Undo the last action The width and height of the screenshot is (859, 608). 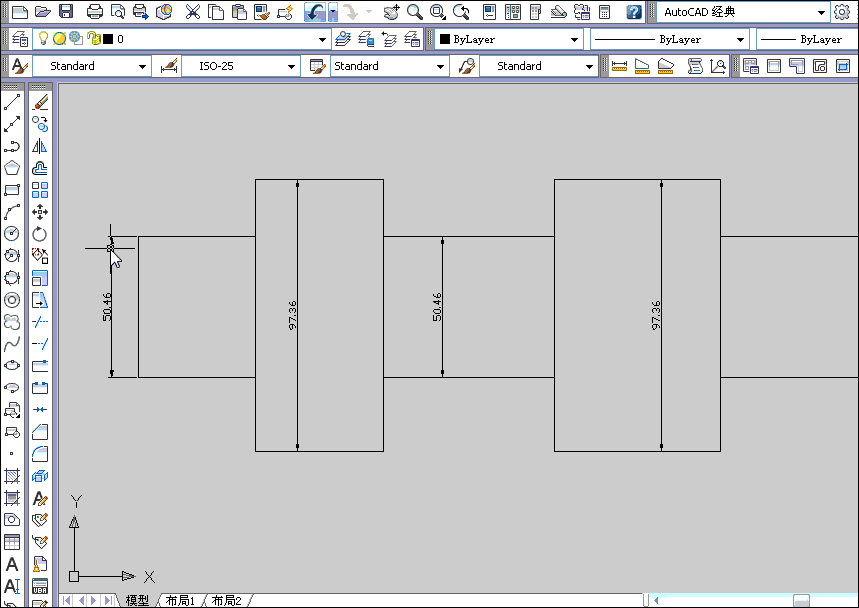point(315,12)
